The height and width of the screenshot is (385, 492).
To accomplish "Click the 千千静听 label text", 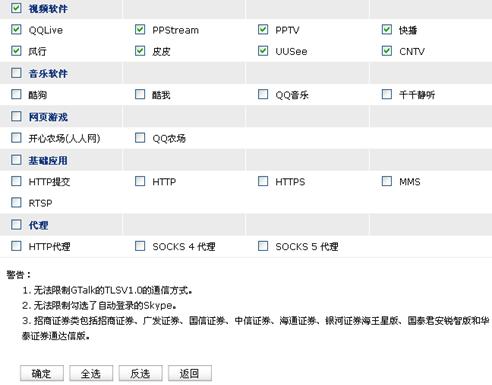I will point(417,95).
